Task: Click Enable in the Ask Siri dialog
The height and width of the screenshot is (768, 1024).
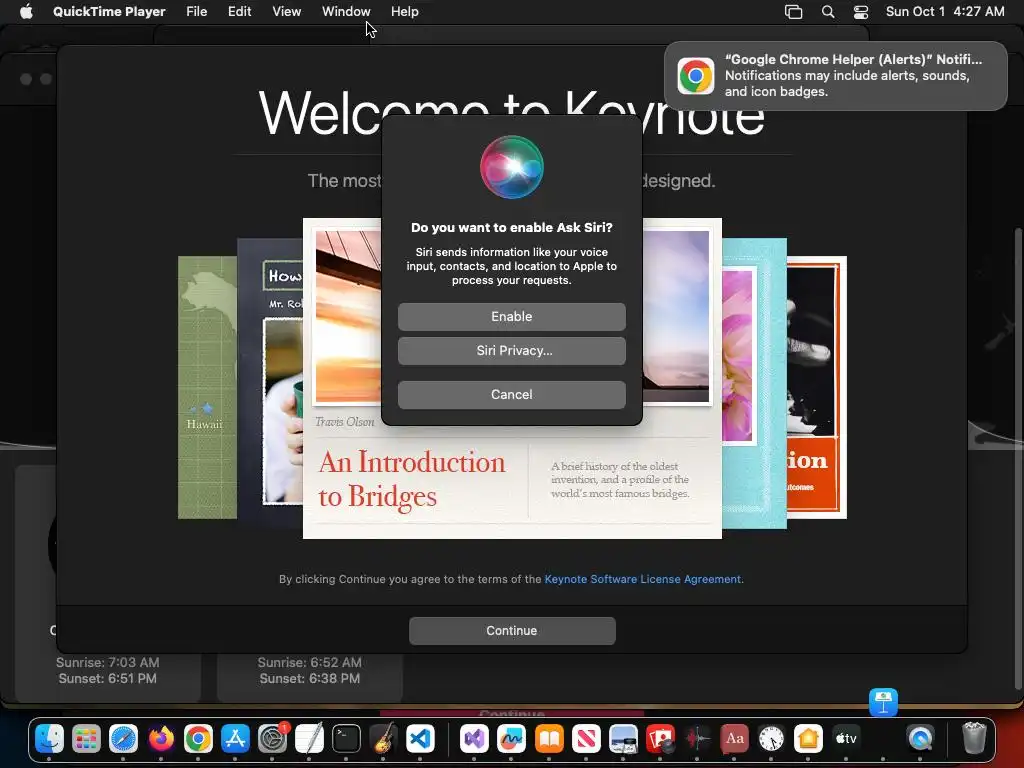Action: click(x=512, y=317)
